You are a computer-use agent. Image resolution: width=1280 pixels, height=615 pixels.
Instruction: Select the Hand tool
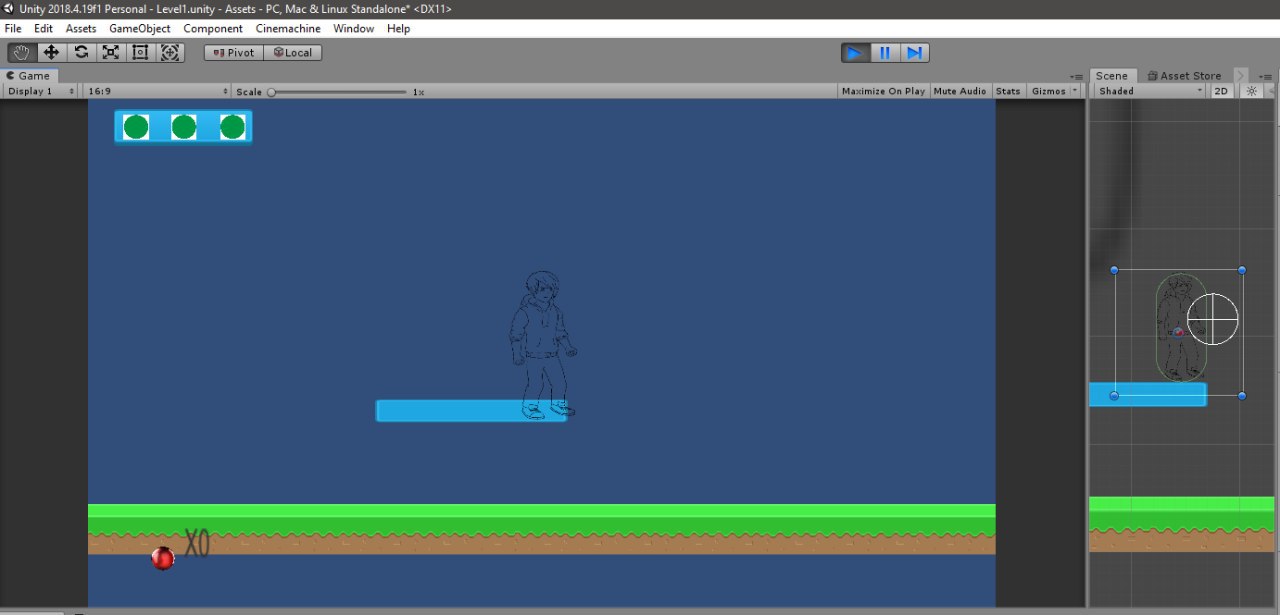[x=22, y=53]
